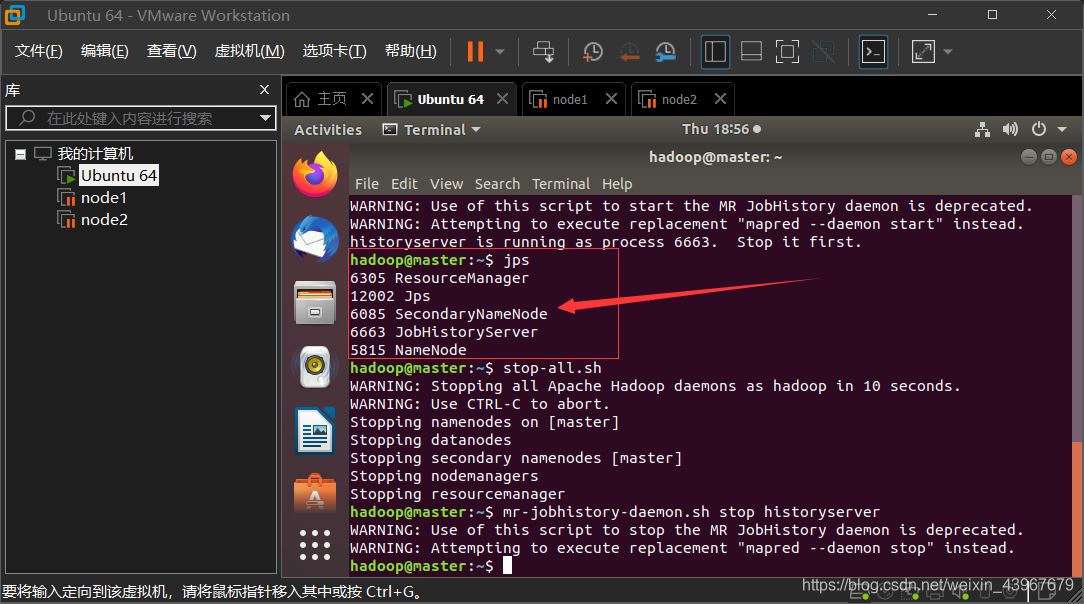Take a snapshot of the VM
Image resolution: width=1084 pixels, height=604 pixels.
[x=593, y=51]
